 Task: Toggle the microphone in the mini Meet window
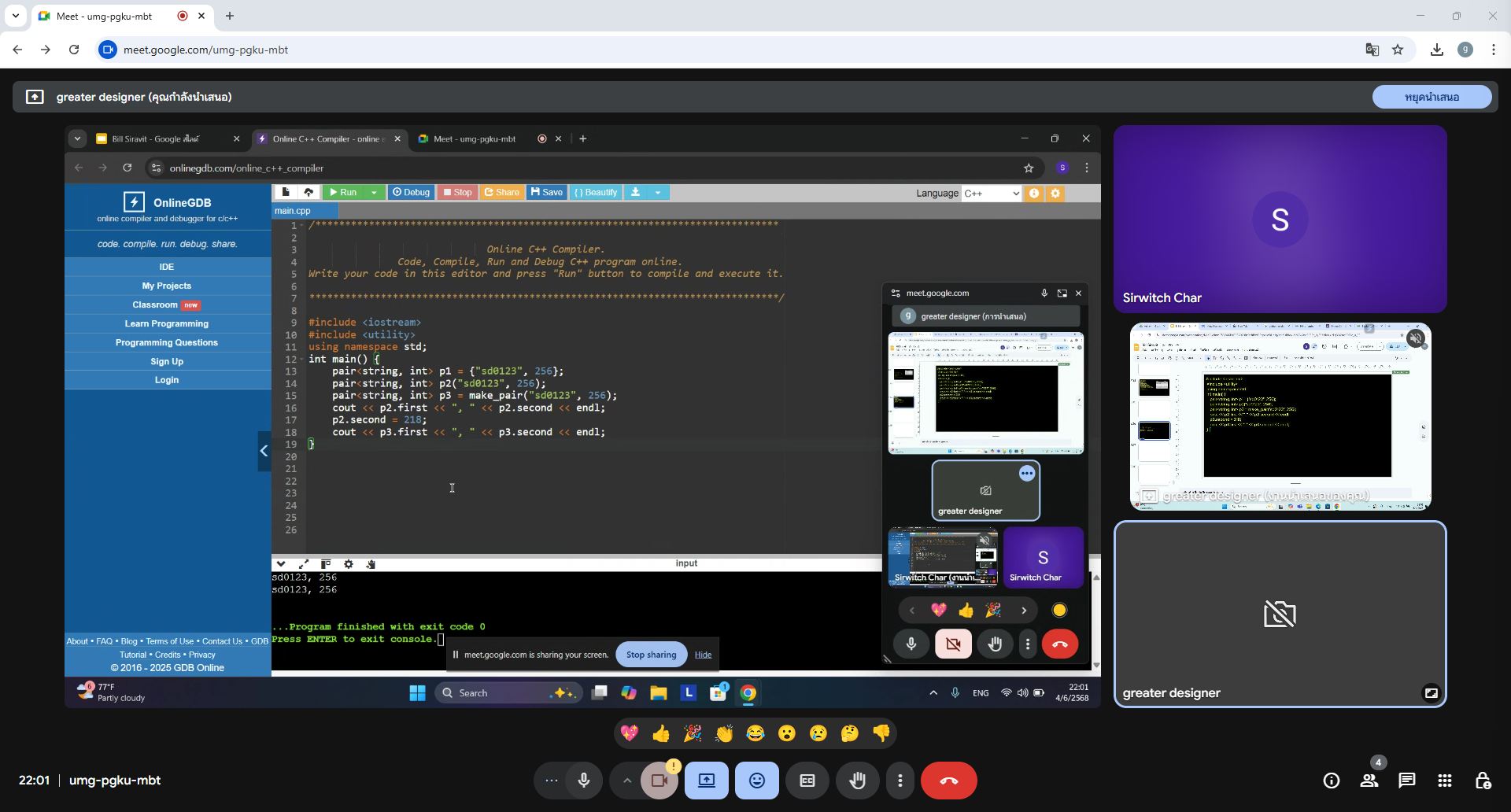pos(911,644)
